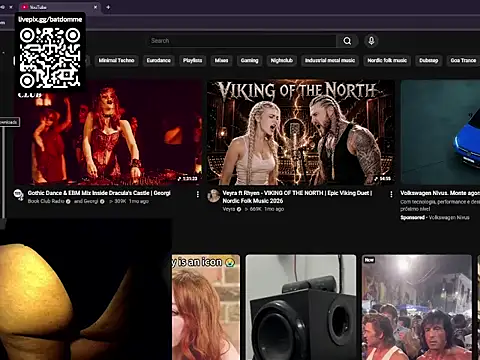Viewport: 480px width, 360px height.
Task: Open Book Club Radio channel link
Action: click(46, 201)
